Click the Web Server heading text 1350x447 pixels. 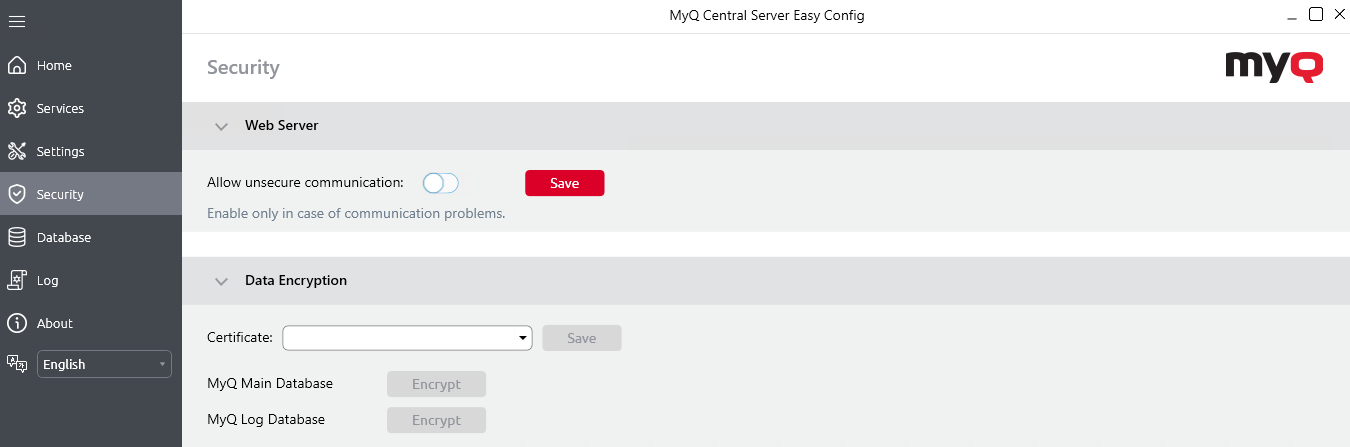tap(282, 126)
